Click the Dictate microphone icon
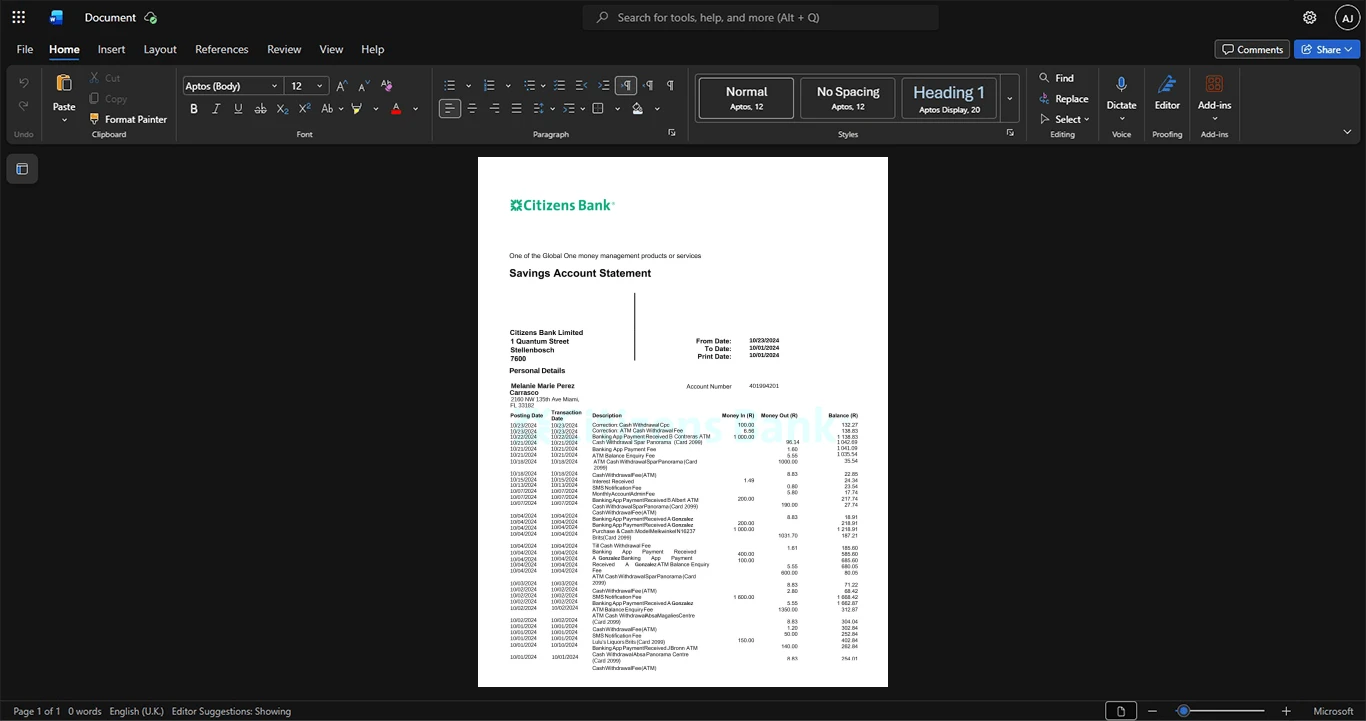Viewport: 1366px width, 721px height. 1121,85
